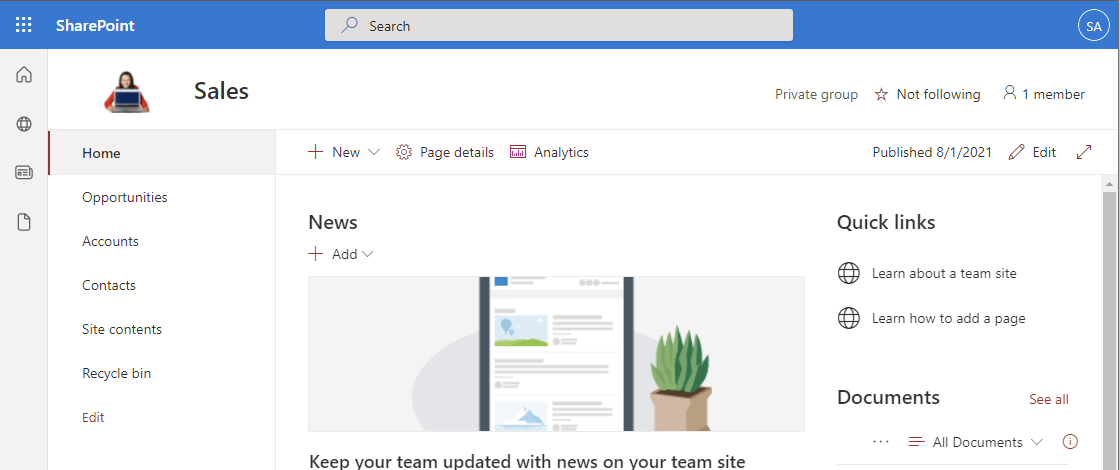Click the Home icon in left rail

tap(24, 75)
